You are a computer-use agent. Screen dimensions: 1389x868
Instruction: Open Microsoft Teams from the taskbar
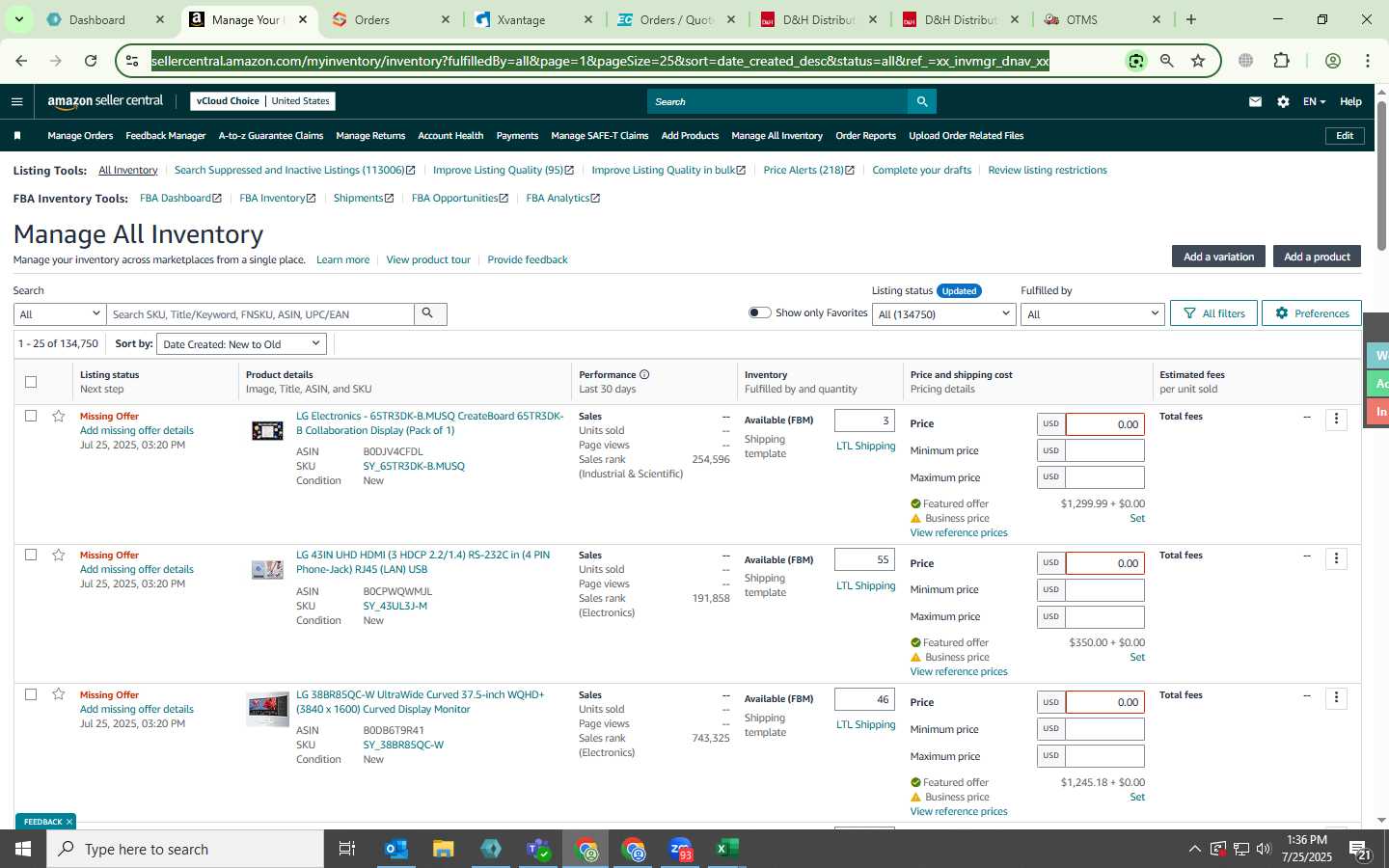click(538, 849)
